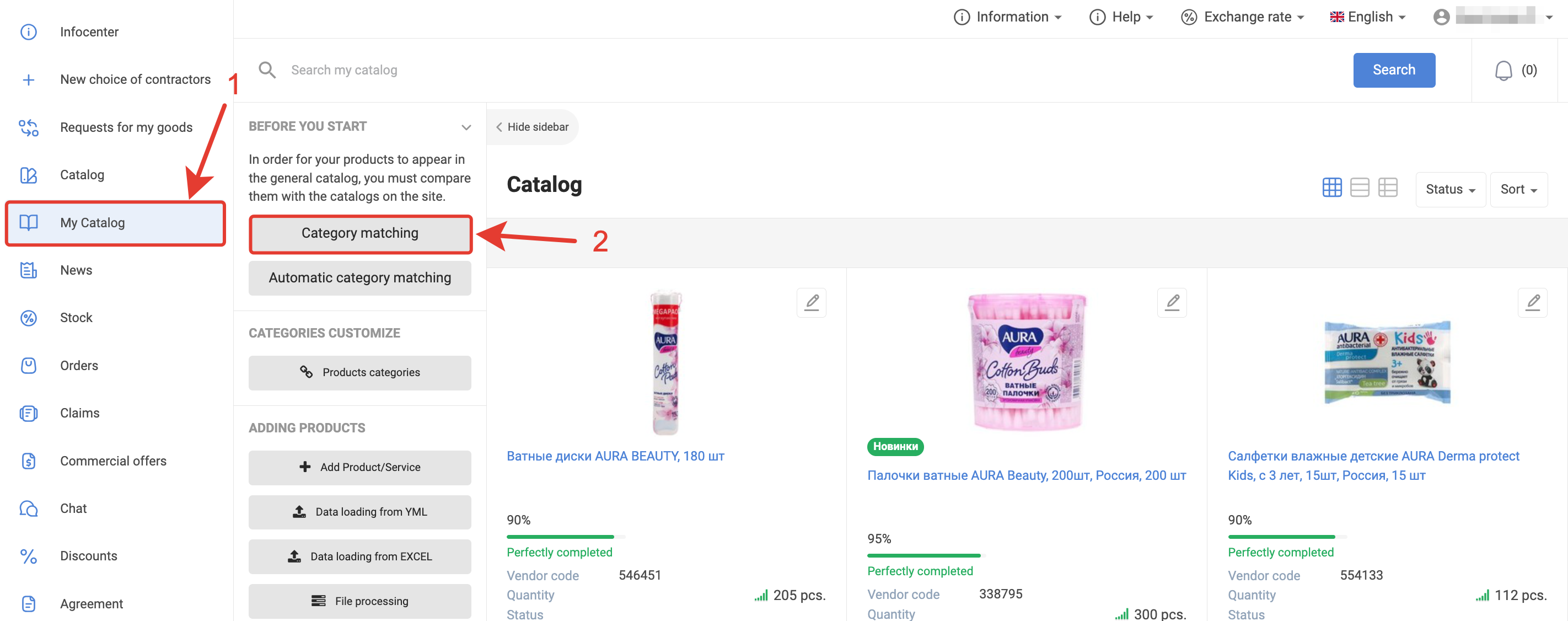The width and height of the screenshot is (1568, 621).
Task: Open the Sort dropdown
Action: [1518, 189]
